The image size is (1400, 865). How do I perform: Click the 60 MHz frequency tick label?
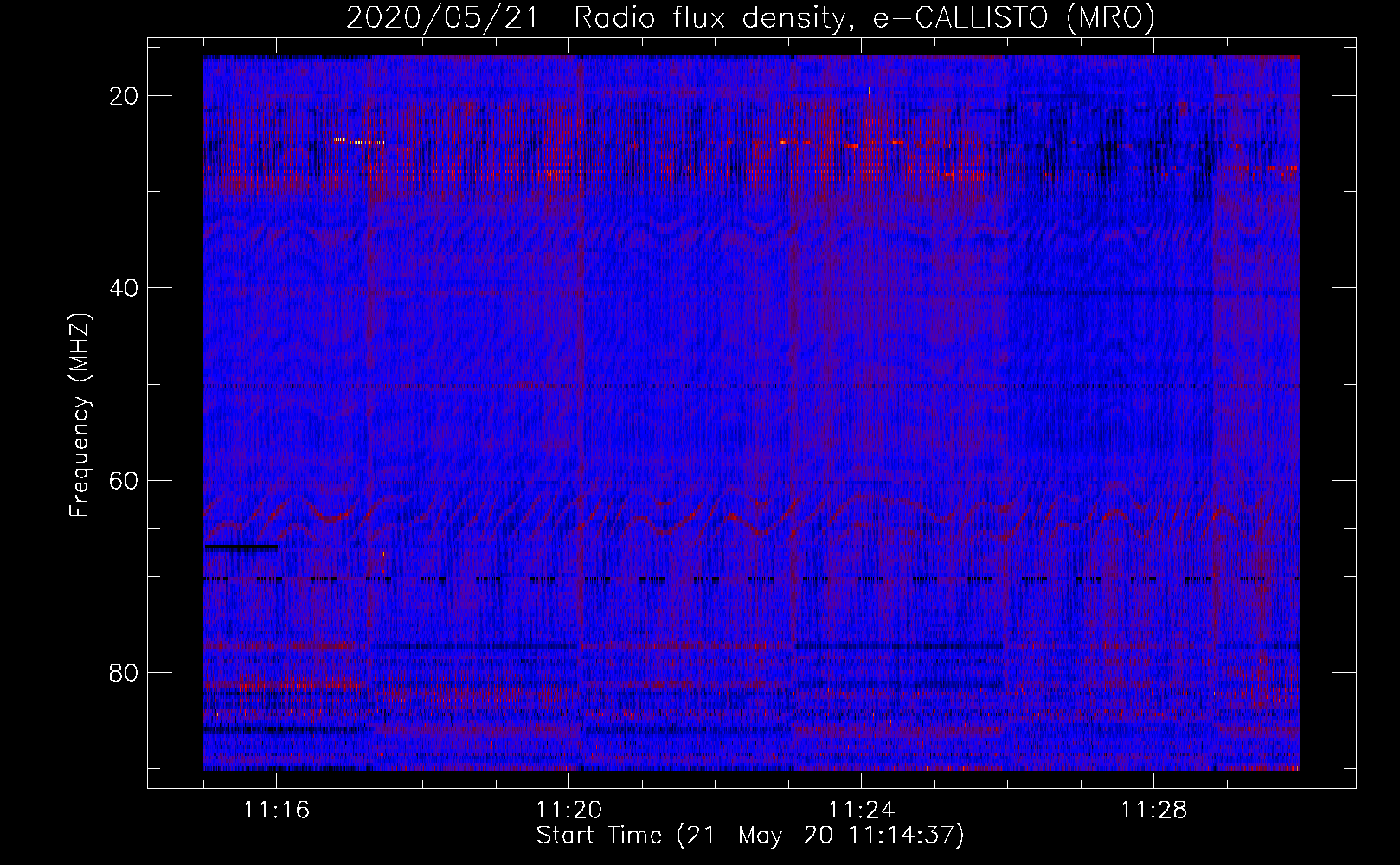coord(125,480)
